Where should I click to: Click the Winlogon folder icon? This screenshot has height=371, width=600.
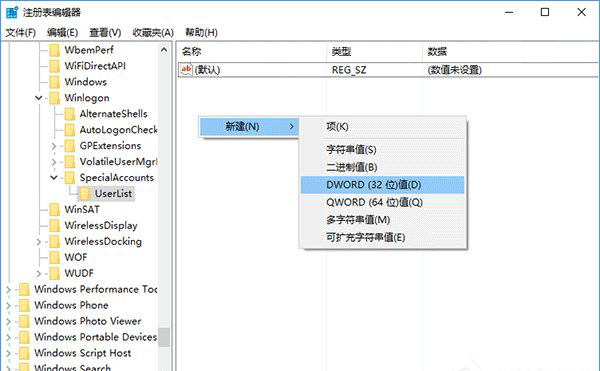pyautogui.click(x=55, y=98)
